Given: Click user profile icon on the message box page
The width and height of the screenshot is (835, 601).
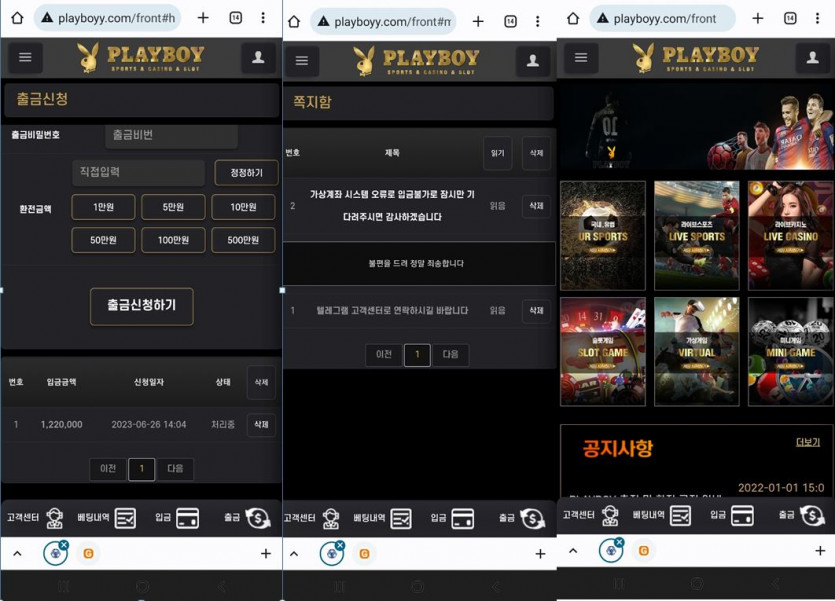Looking at the screenshot, I should point(534,61).
